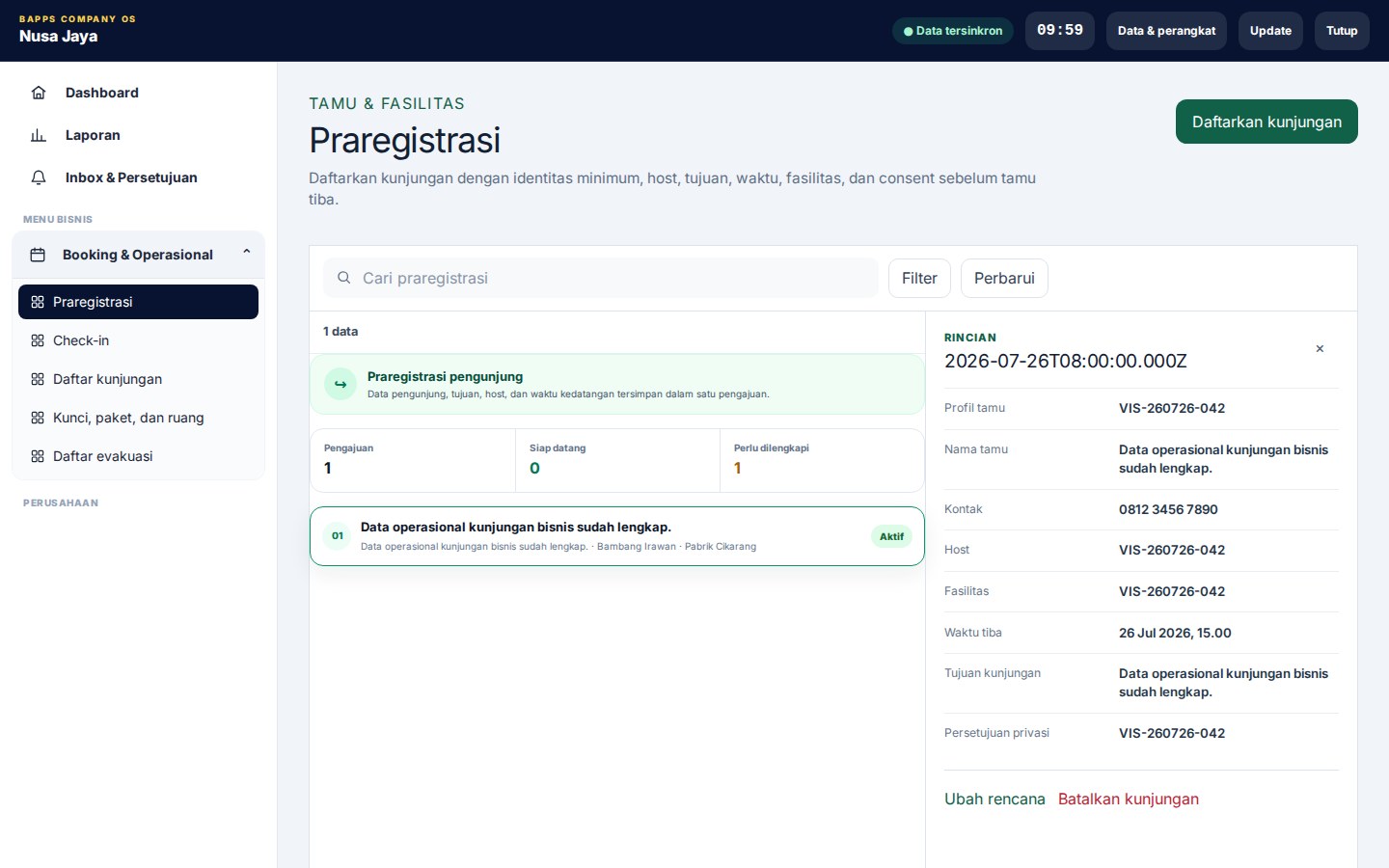Click the Batalkan kunjungan link
Viewport: 1389px width, 868px height.
point(1129,799)
